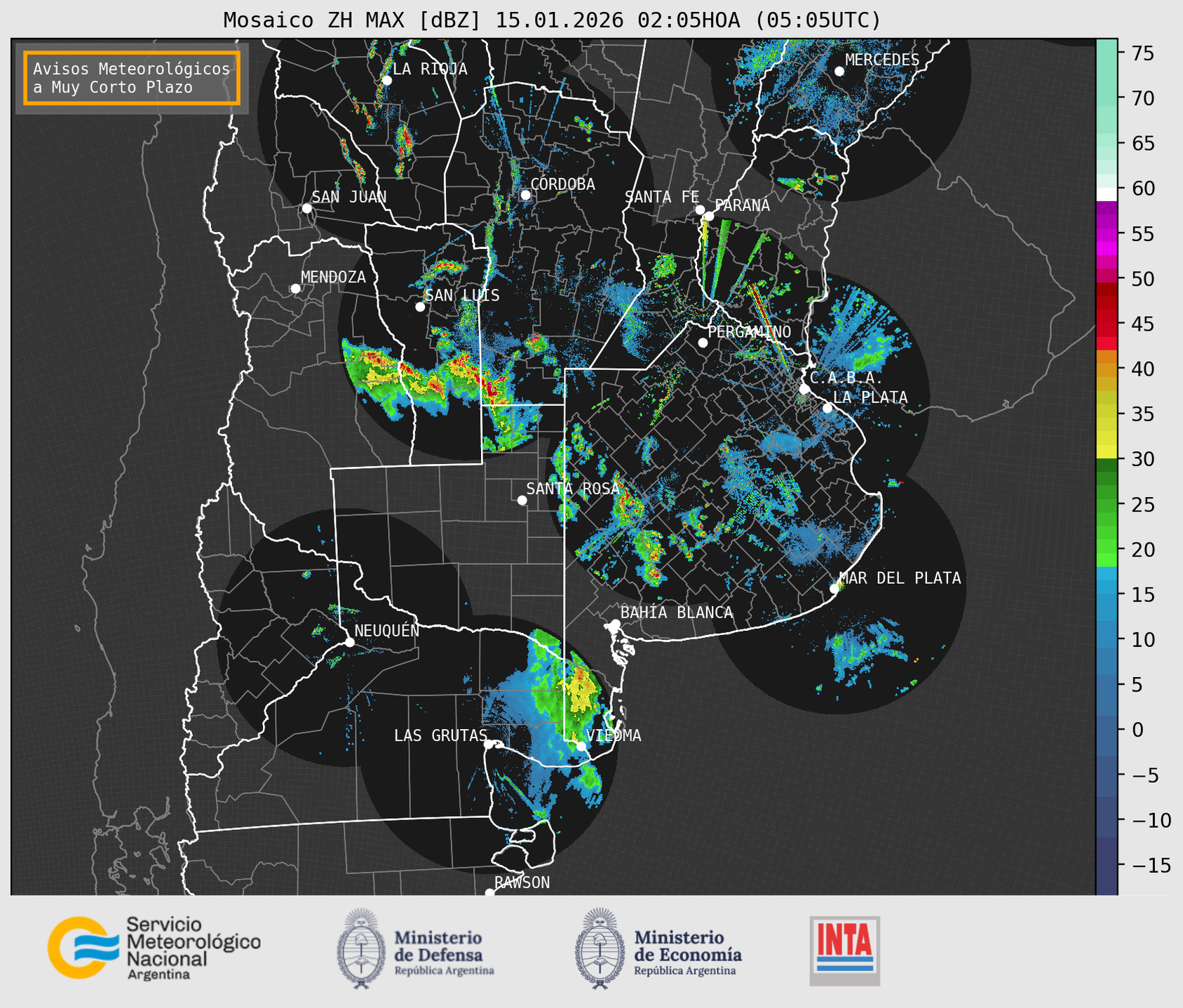Click the 'República Argentina' text under Ministerio de Defensa
This screenshot has width=1183, height=1008.
[445, 971]
